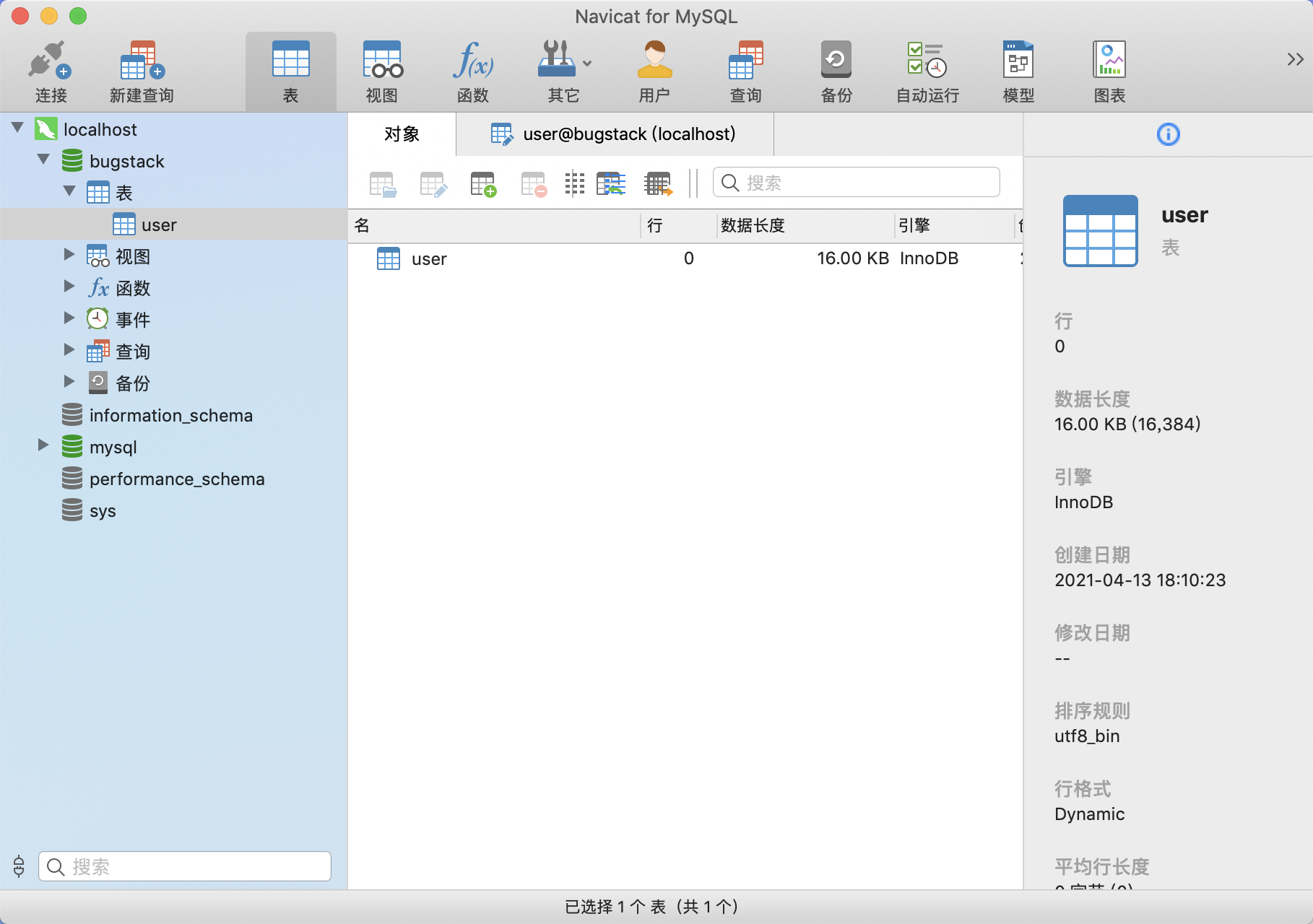Switch to detail list view mode

pos(611,183)
